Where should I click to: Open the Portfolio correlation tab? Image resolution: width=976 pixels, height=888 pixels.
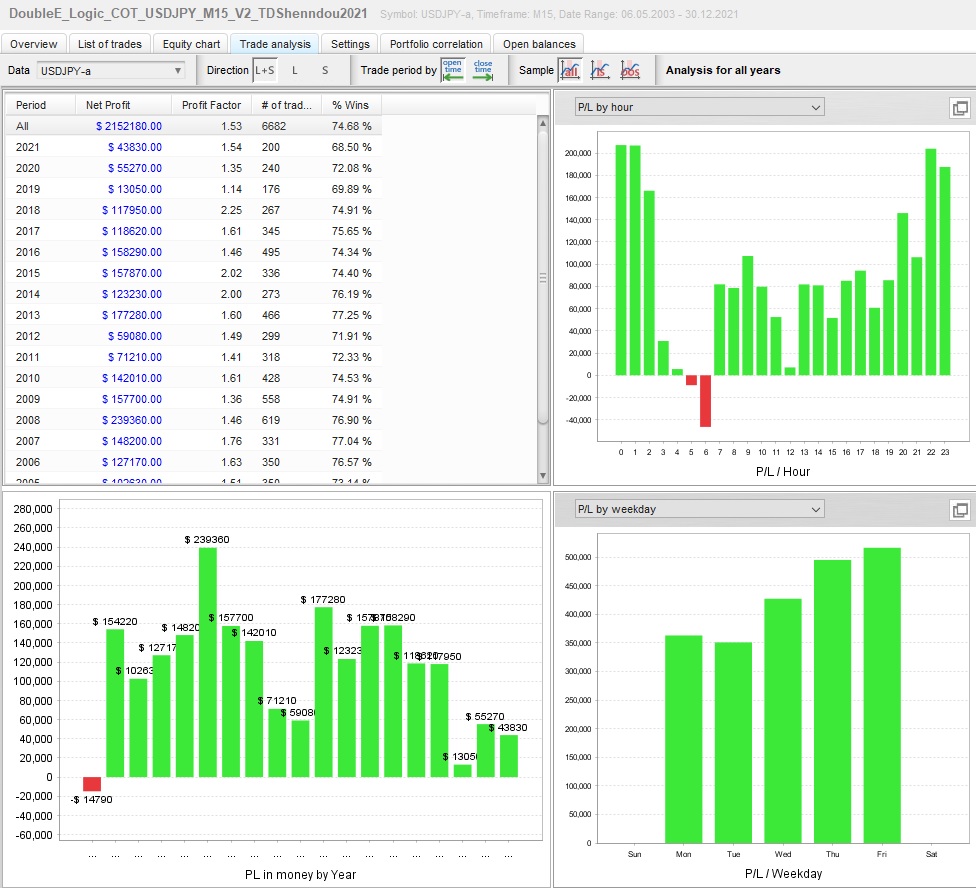(436, 44)
